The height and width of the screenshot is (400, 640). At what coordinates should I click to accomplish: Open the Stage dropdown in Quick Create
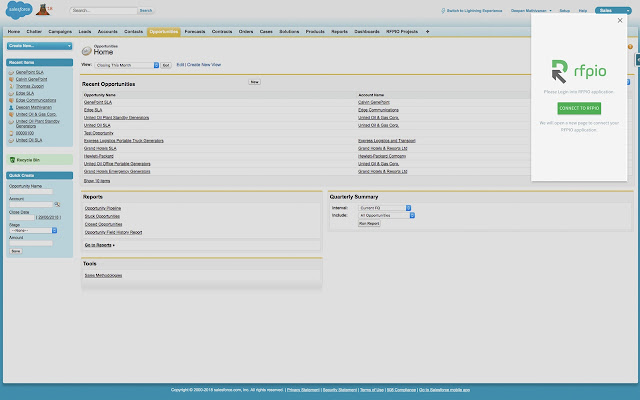[x=33, y=231]
